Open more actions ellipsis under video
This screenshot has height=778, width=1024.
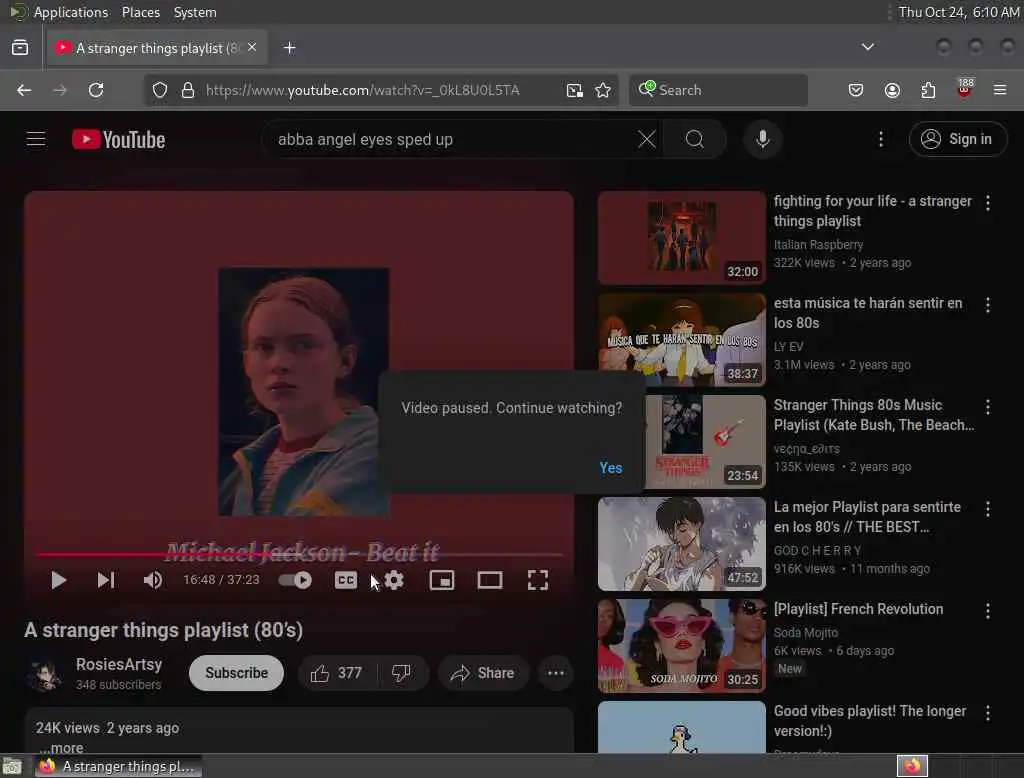556,673
